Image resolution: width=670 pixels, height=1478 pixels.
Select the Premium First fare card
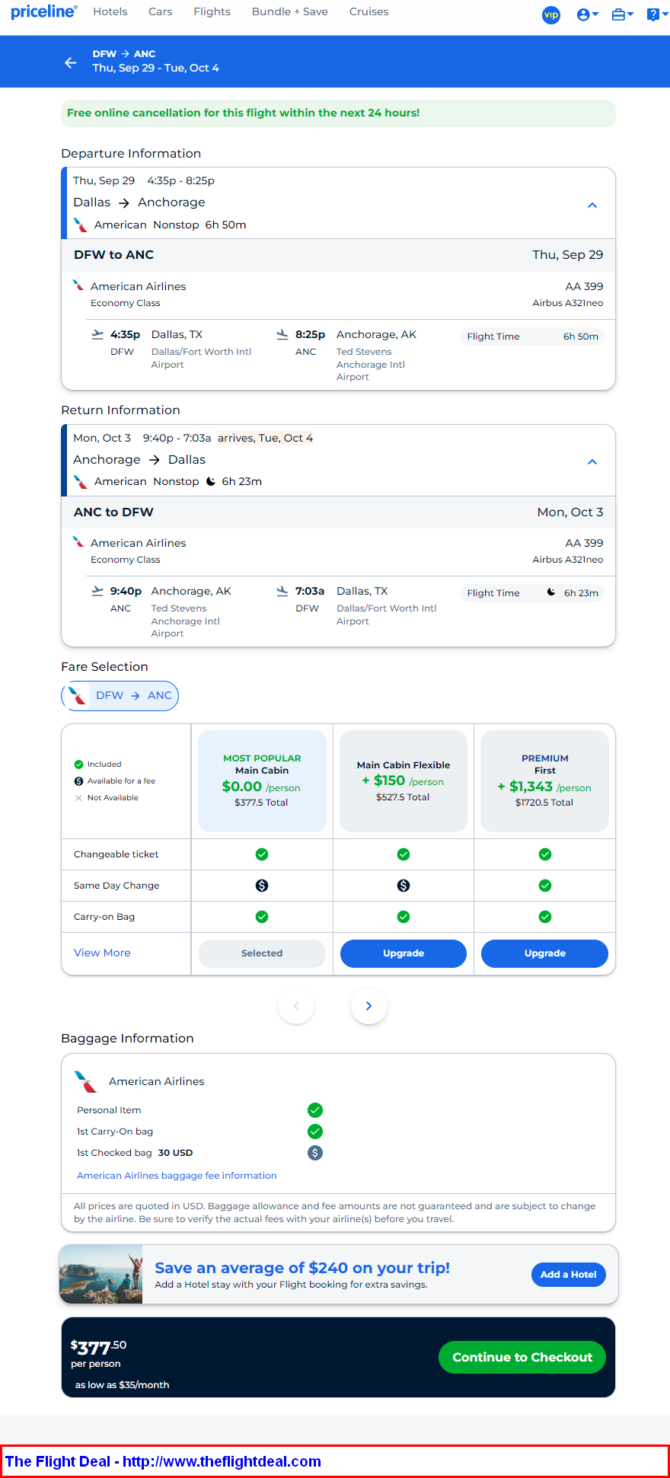(x=544, y=781)
